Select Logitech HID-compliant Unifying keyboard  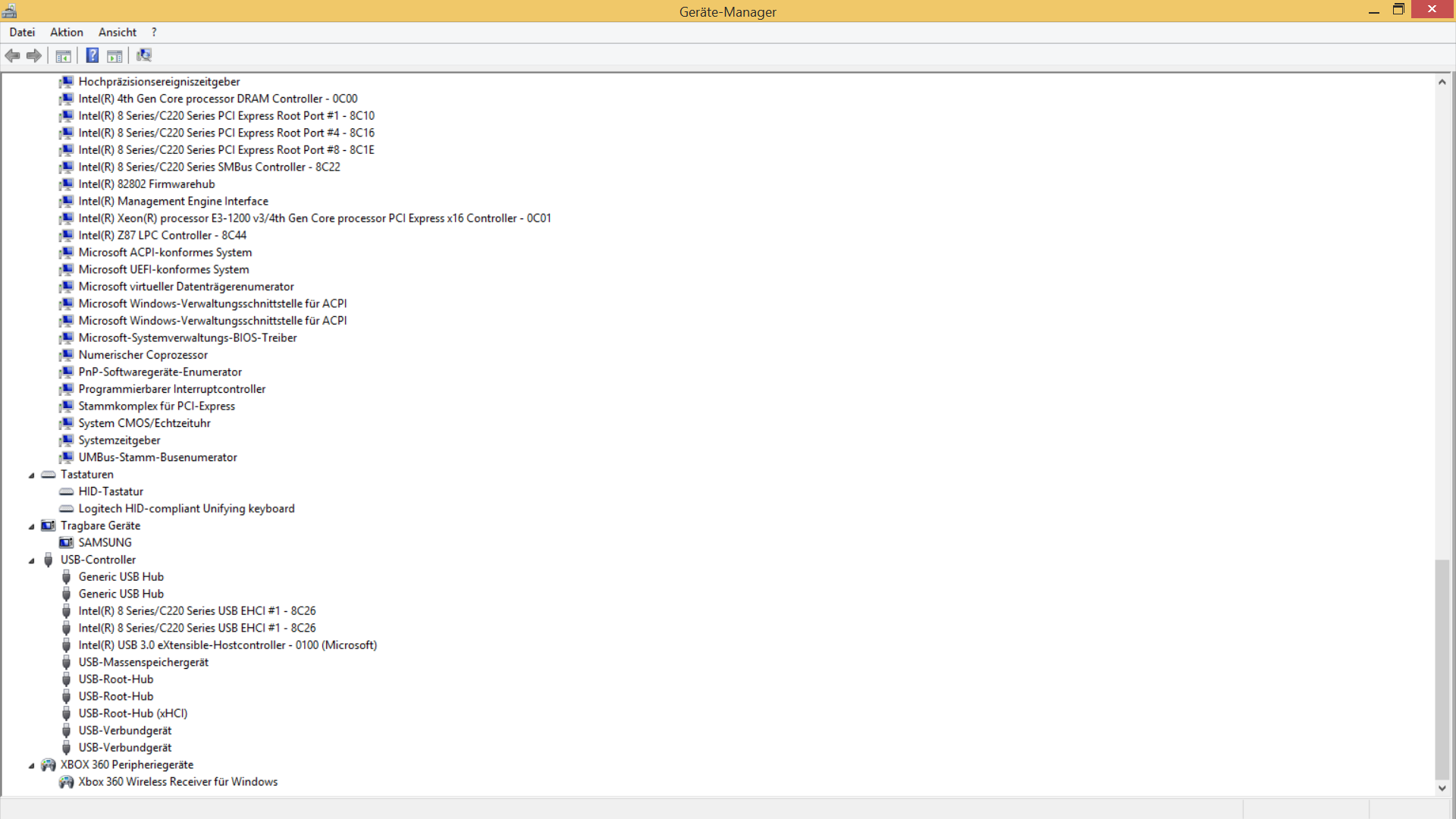click(187, 509)
